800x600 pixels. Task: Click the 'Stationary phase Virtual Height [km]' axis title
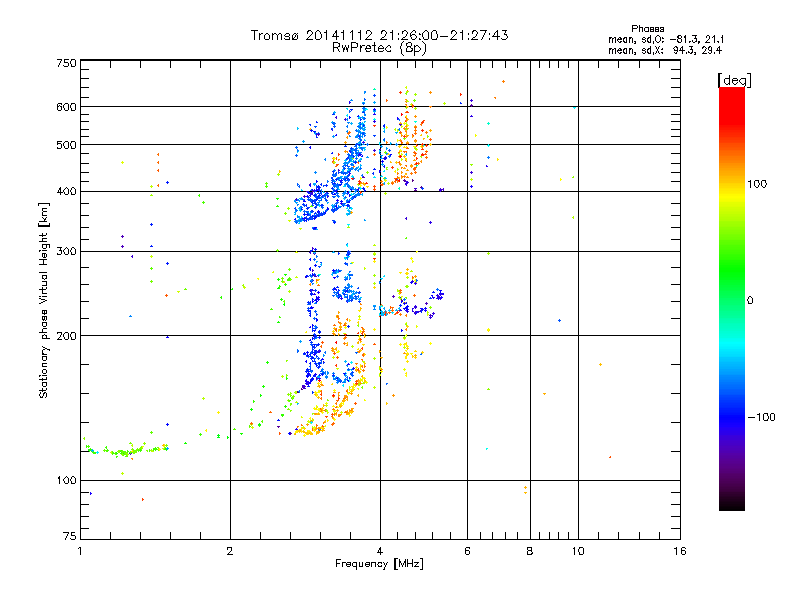[44, 300]
